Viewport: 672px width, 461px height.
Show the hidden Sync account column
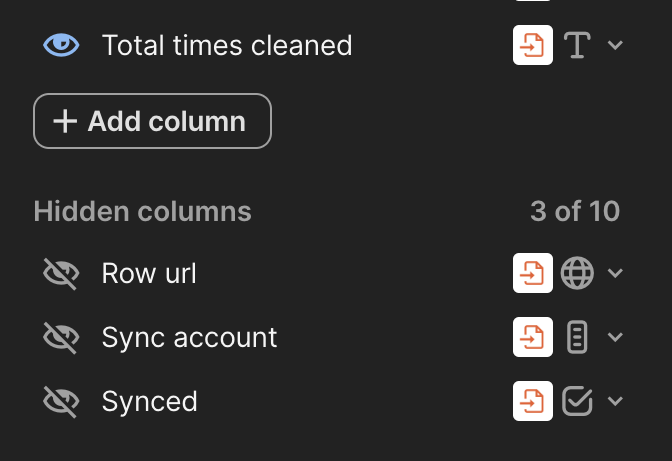(x=61, y=338)
